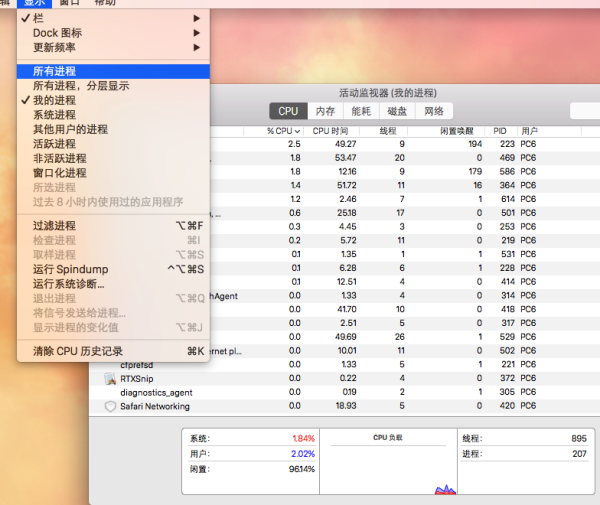Click the 活动监视器 (我的进程) window title
Image resolution: width=600 pixels, height=505 pixels.
(x=388, y=93)
